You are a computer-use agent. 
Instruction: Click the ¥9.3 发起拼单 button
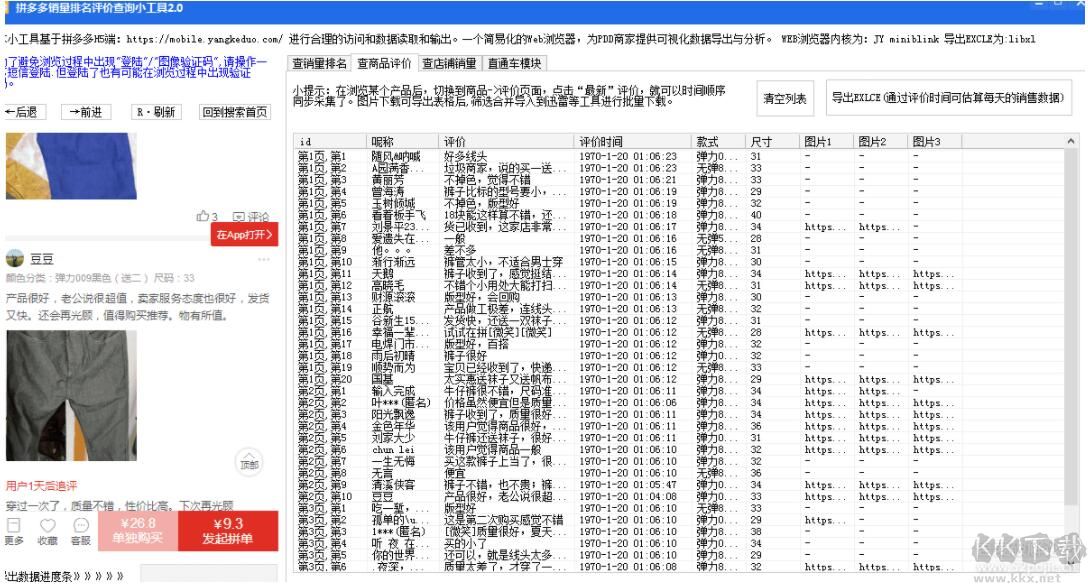(x=228, y=531)
